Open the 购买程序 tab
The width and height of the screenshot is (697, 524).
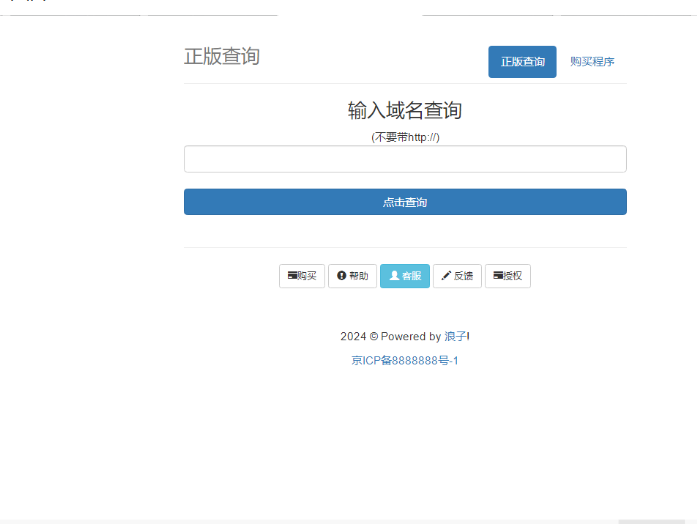592,62
